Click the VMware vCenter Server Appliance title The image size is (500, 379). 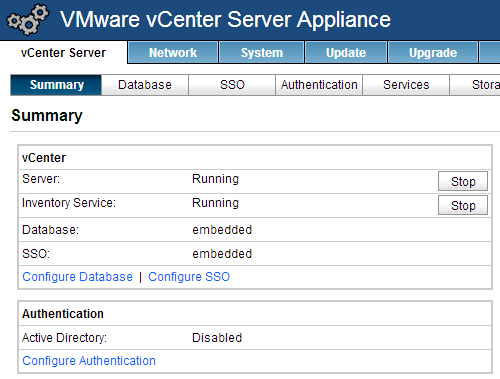click(225, 19)
